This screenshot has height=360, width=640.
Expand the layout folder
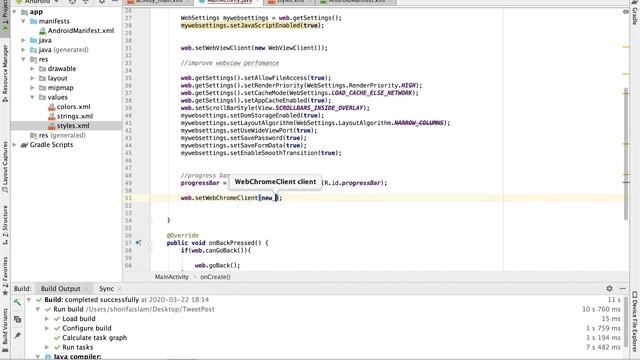point(32,78)
